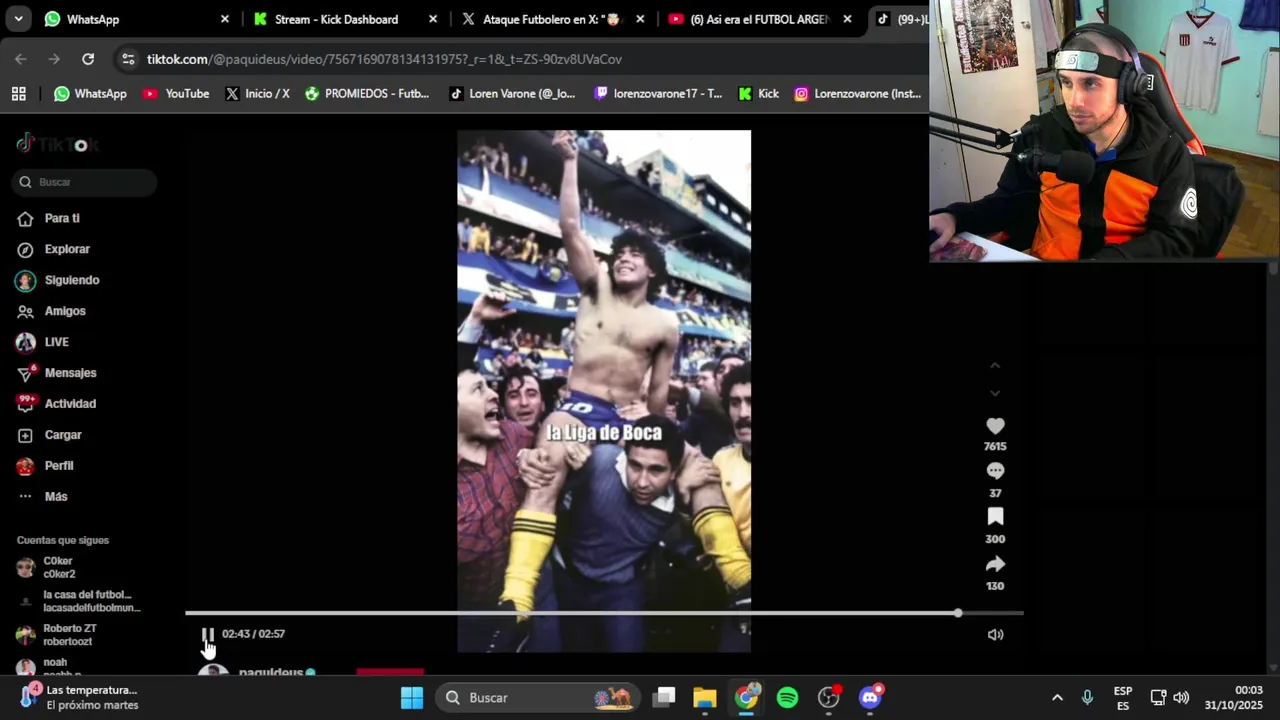Open the weather widget Las temperatura...

(80, 698)
